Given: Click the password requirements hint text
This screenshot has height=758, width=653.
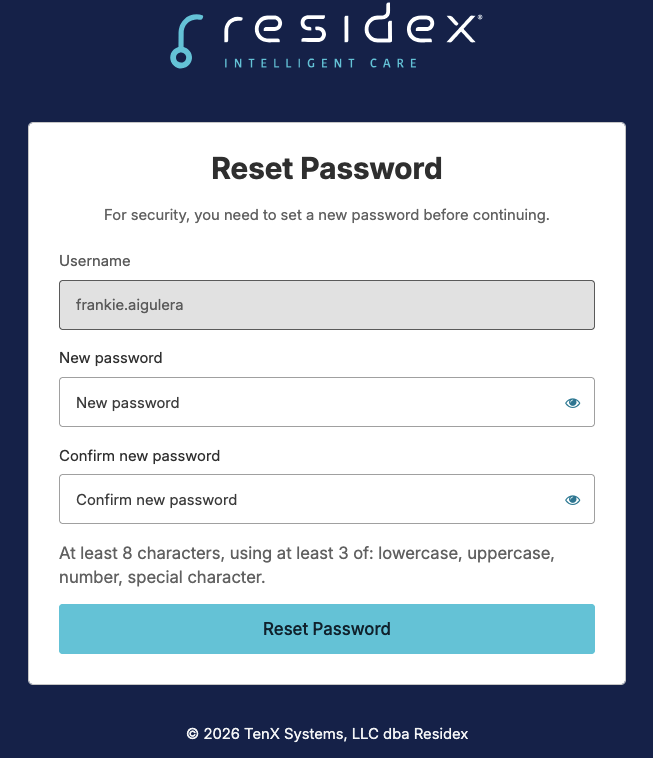Looking at the screenshot, I should (x=307, y=565).
